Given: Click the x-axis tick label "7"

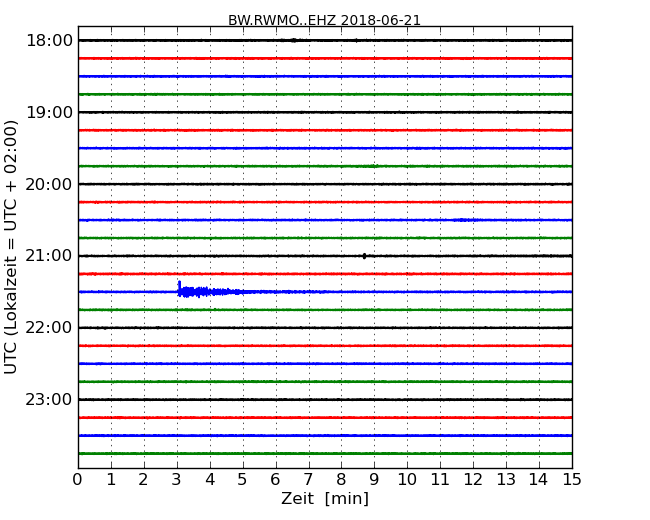Looking at the screenshot, I should [x=308, y=480].
